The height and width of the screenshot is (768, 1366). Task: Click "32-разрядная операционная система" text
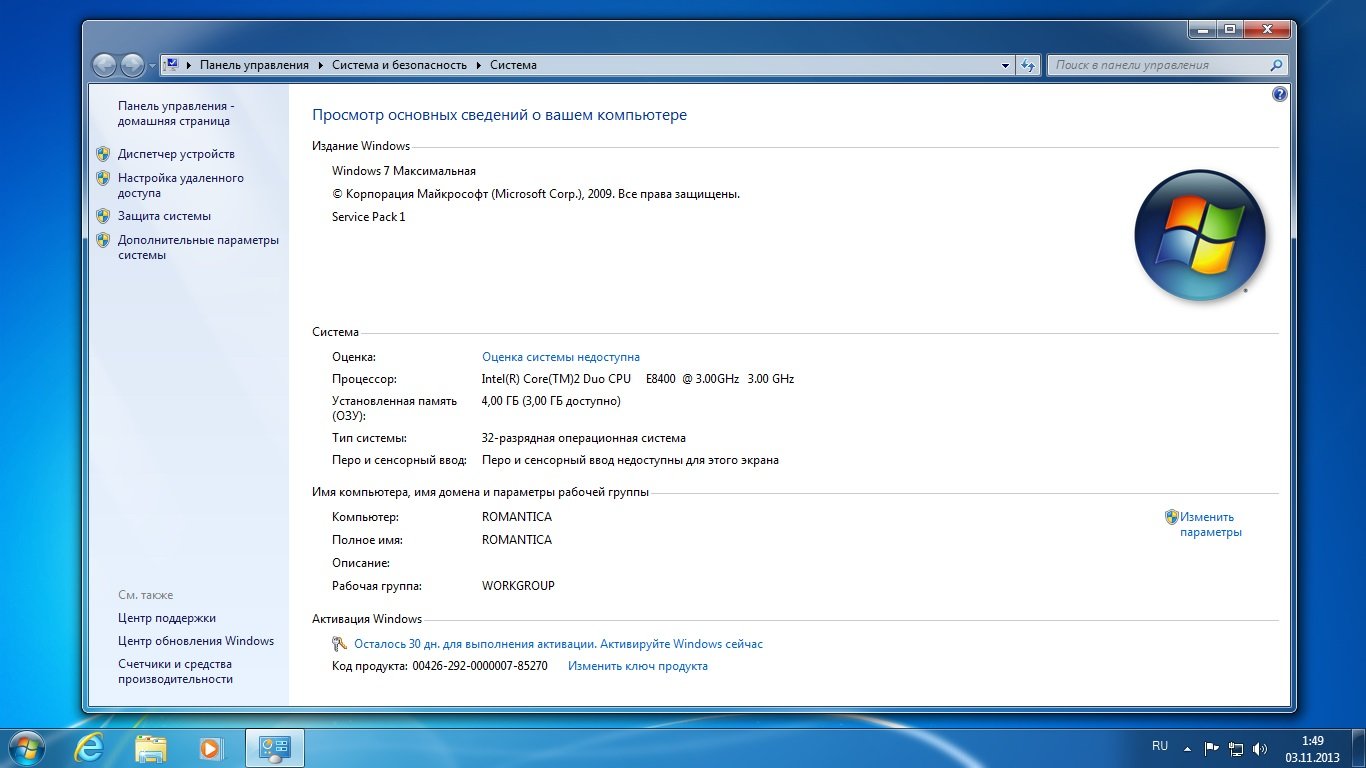[x=584, y=438]
